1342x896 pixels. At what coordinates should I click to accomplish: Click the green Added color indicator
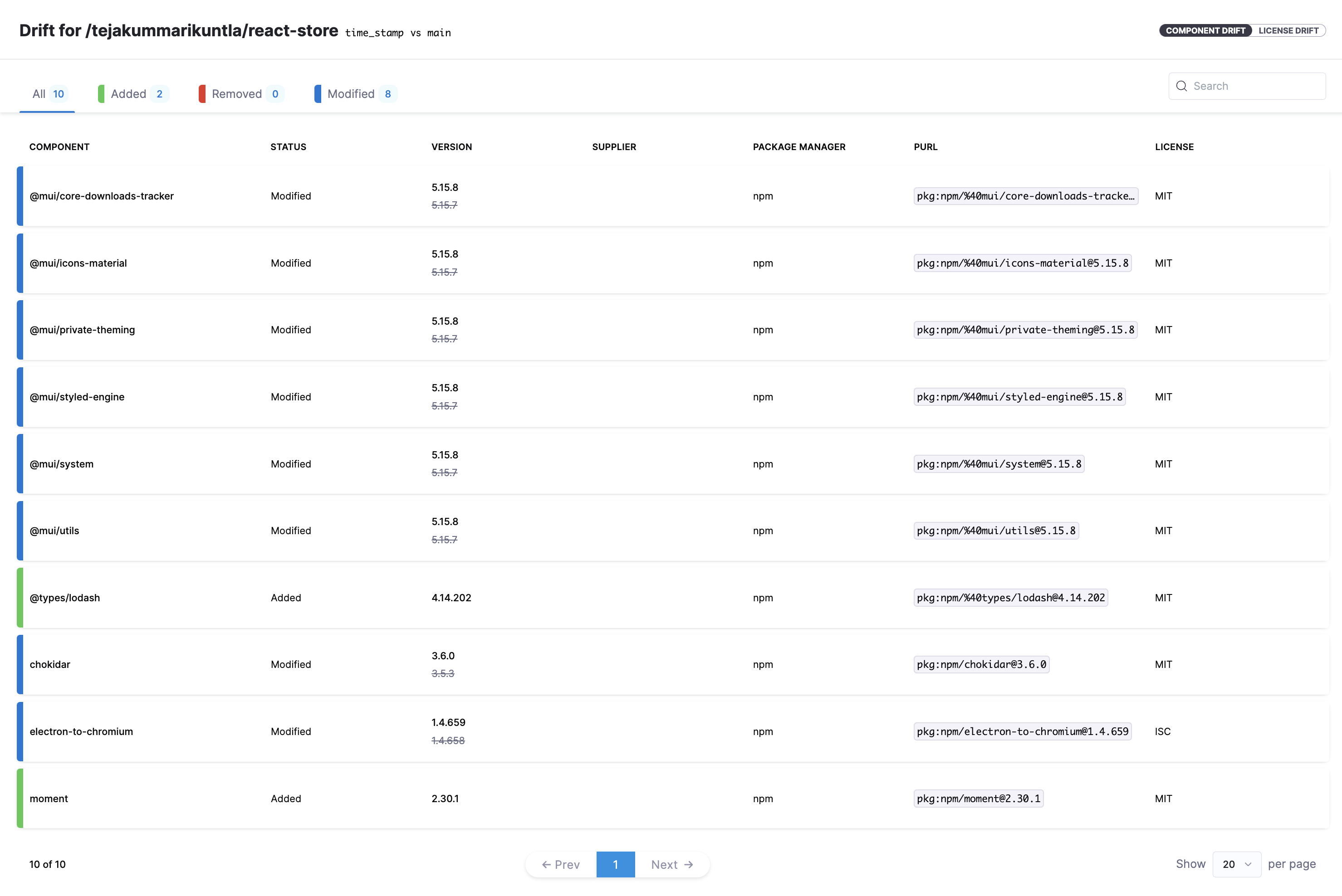101,94
